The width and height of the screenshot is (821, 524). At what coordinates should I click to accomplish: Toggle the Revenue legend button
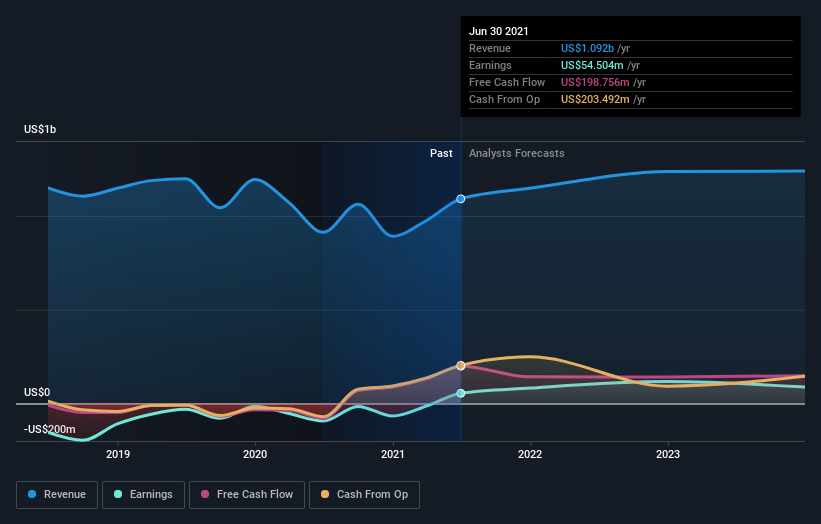click(57, 495)
